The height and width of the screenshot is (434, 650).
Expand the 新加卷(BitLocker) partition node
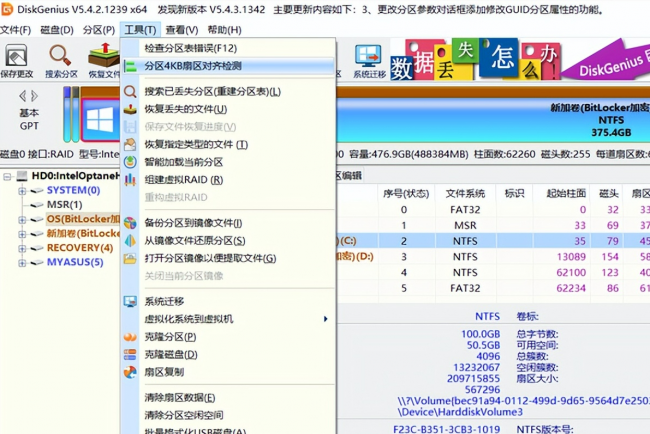pos(22,234)
